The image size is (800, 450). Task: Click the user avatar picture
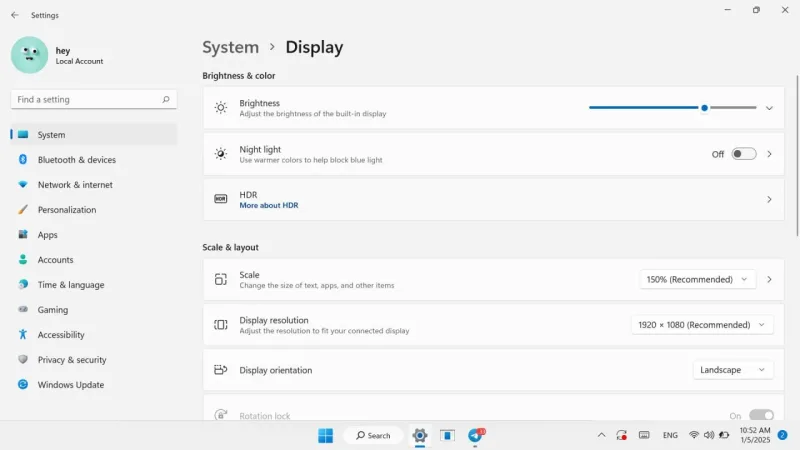(29, 55)
